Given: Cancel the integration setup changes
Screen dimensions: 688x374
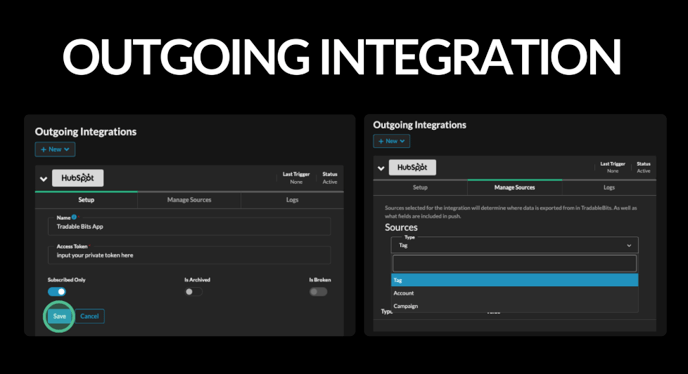Looking at the screenshot, I should point(90,316).
